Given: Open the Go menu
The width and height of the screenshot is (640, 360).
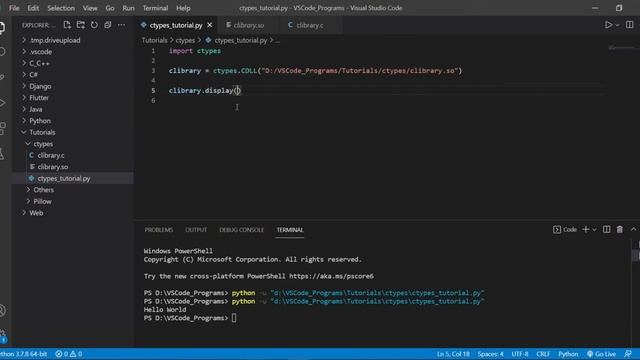Looking at the screenshot, I should [110, 8].
